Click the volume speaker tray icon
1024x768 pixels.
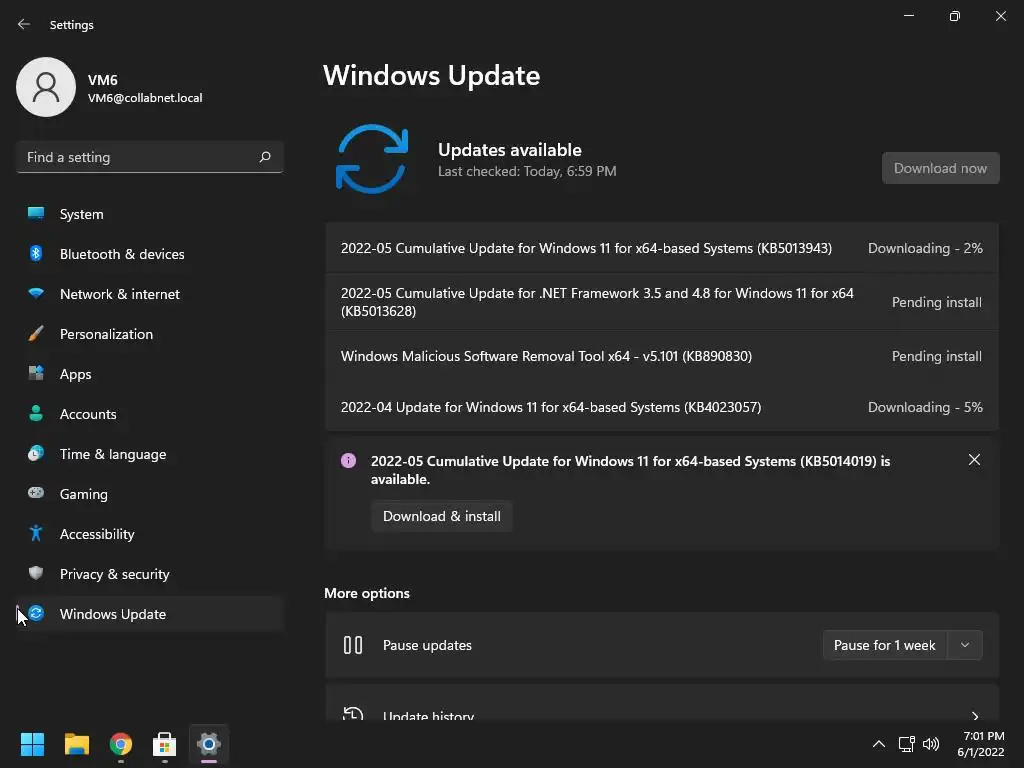pos(931,744)
